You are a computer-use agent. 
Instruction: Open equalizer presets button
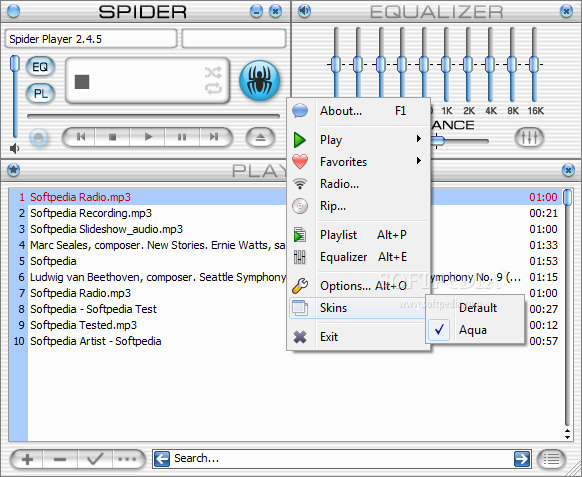529,137
